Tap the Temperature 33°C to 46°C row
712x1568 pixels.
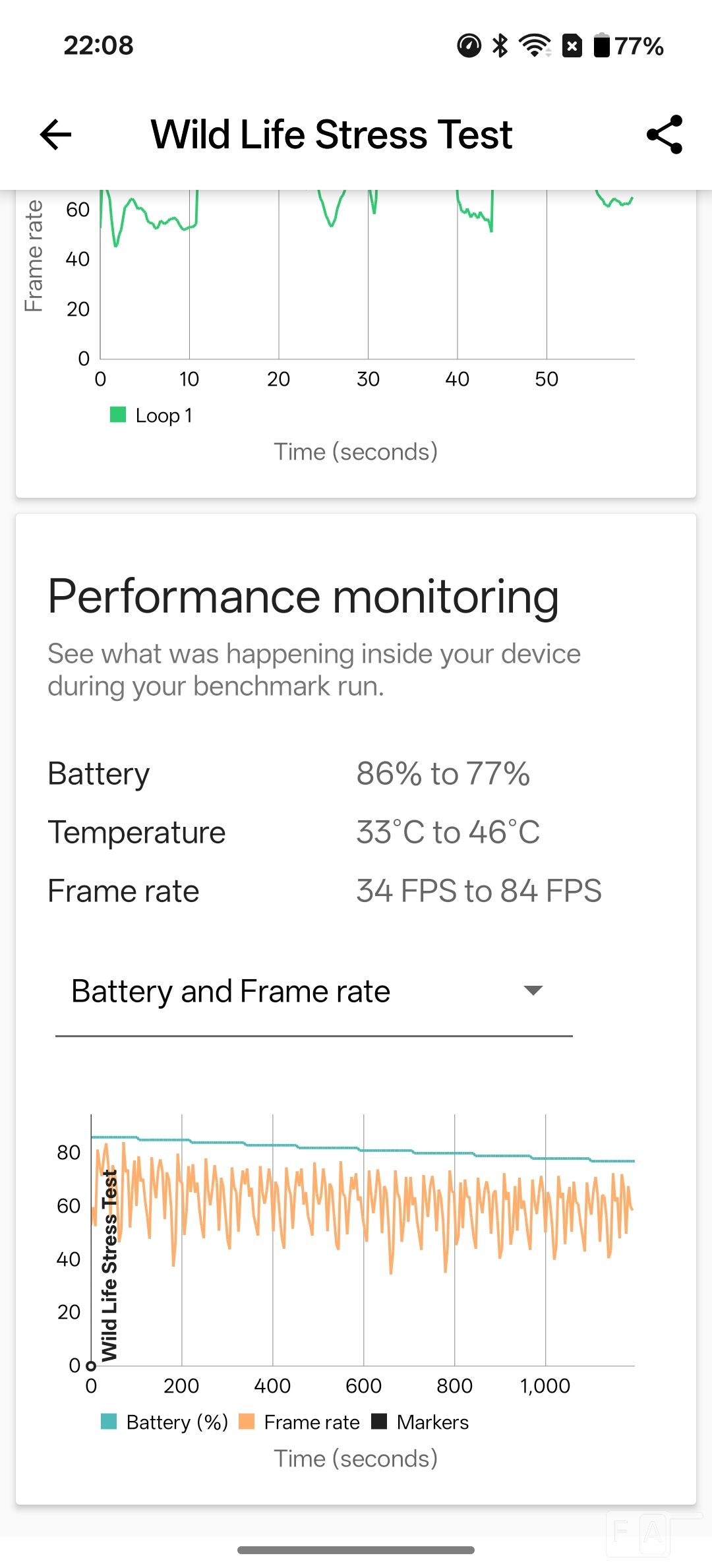pyautogui.click(x=356, y=832)
